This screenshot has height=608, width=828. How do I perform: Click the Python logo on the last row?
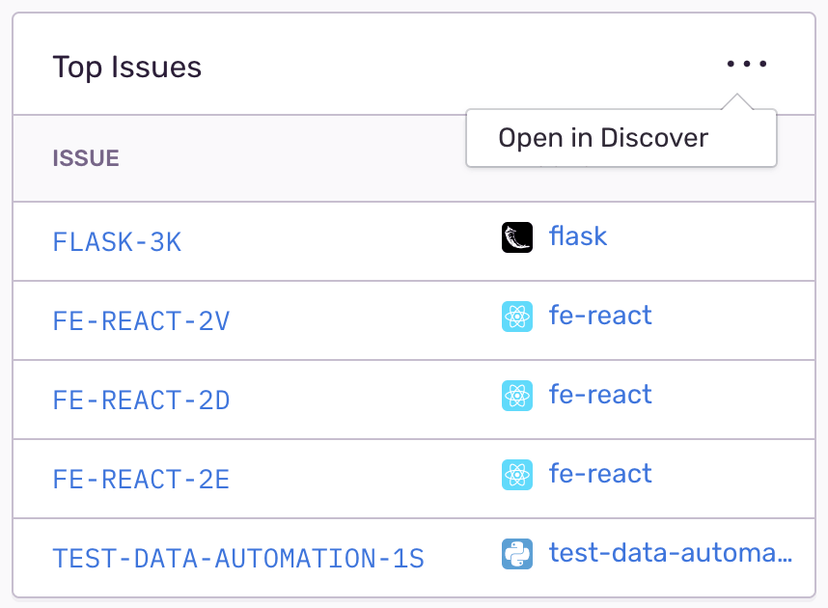[x=517, y=551]
